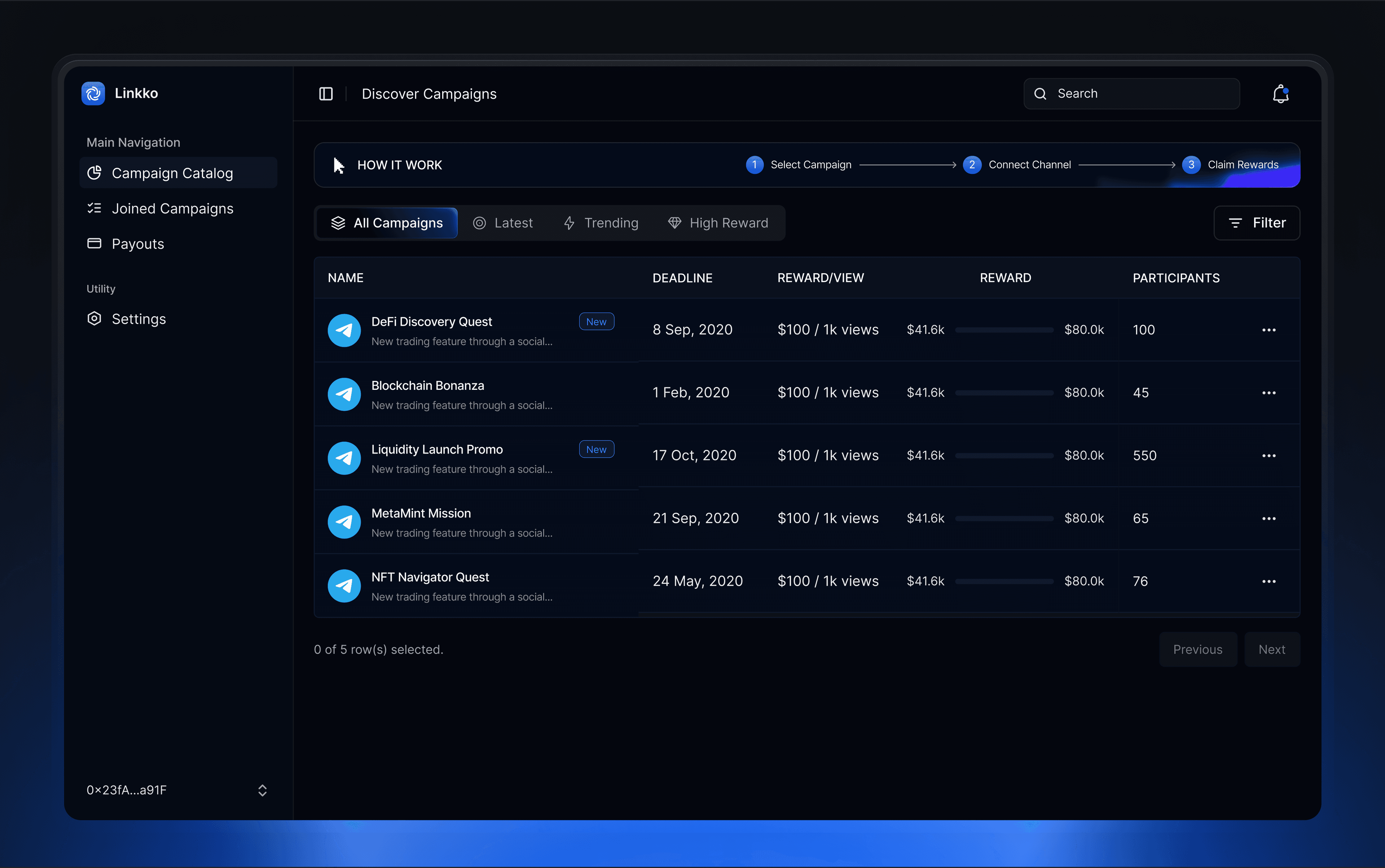The image size is (1385, 868).
Task: Click the Linkko logo icon
Action: pos(93,93)
